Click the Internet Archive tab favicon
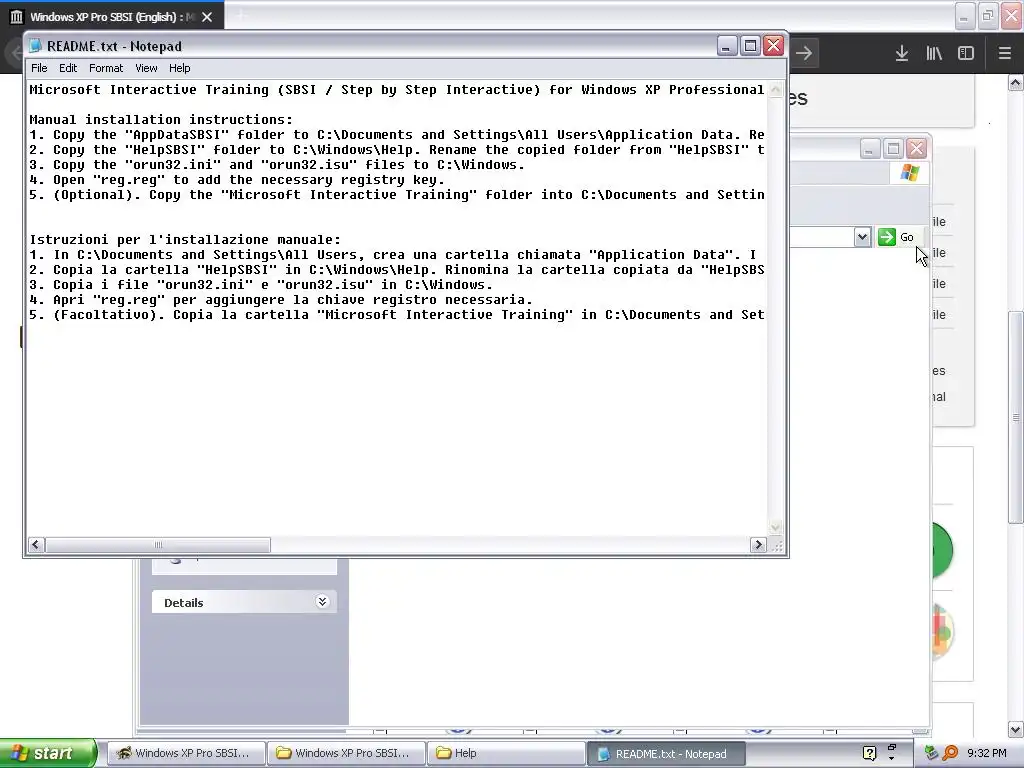This screenshot has height=768, width=1024. [16, 17]
